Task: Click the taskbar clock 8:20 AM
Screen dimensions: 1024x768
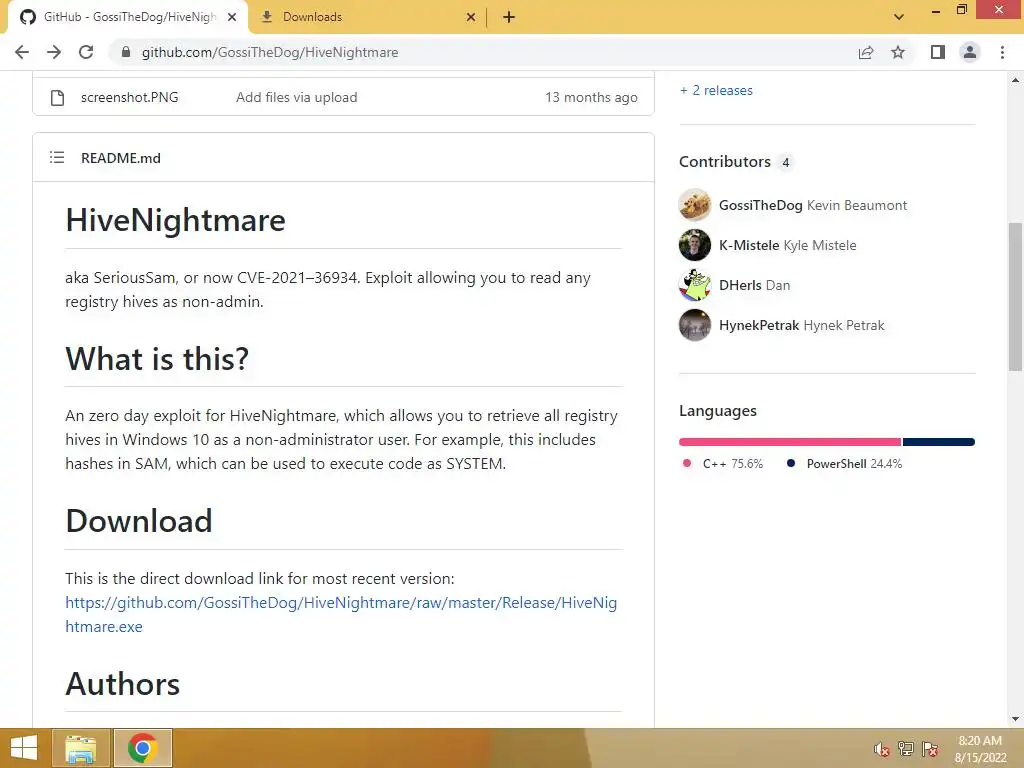Action: [x=980, y=741]
